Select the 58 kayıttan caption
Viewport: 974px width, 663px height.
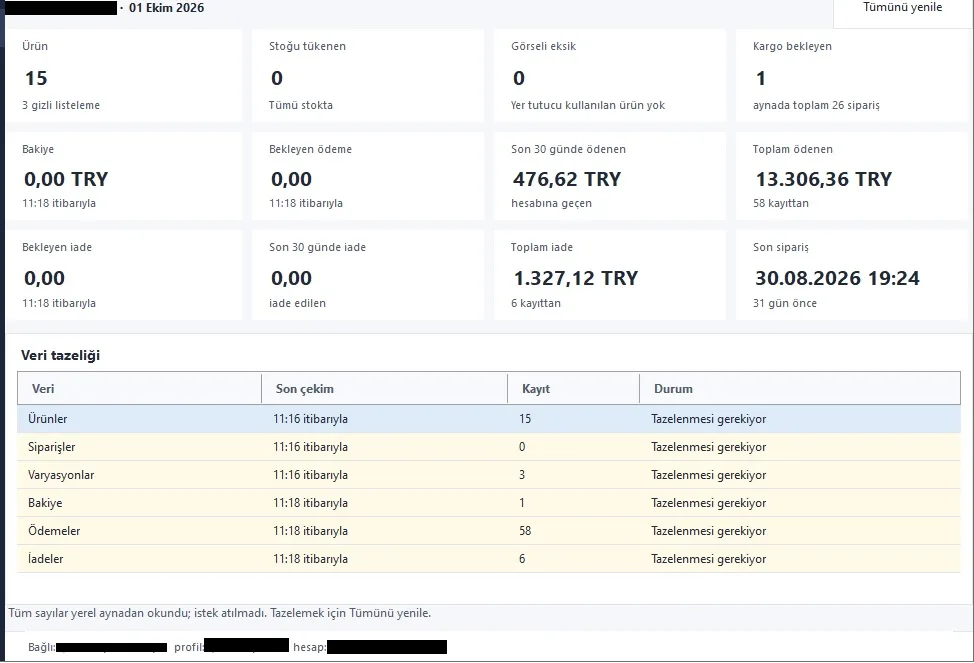(x=781, y=203)
